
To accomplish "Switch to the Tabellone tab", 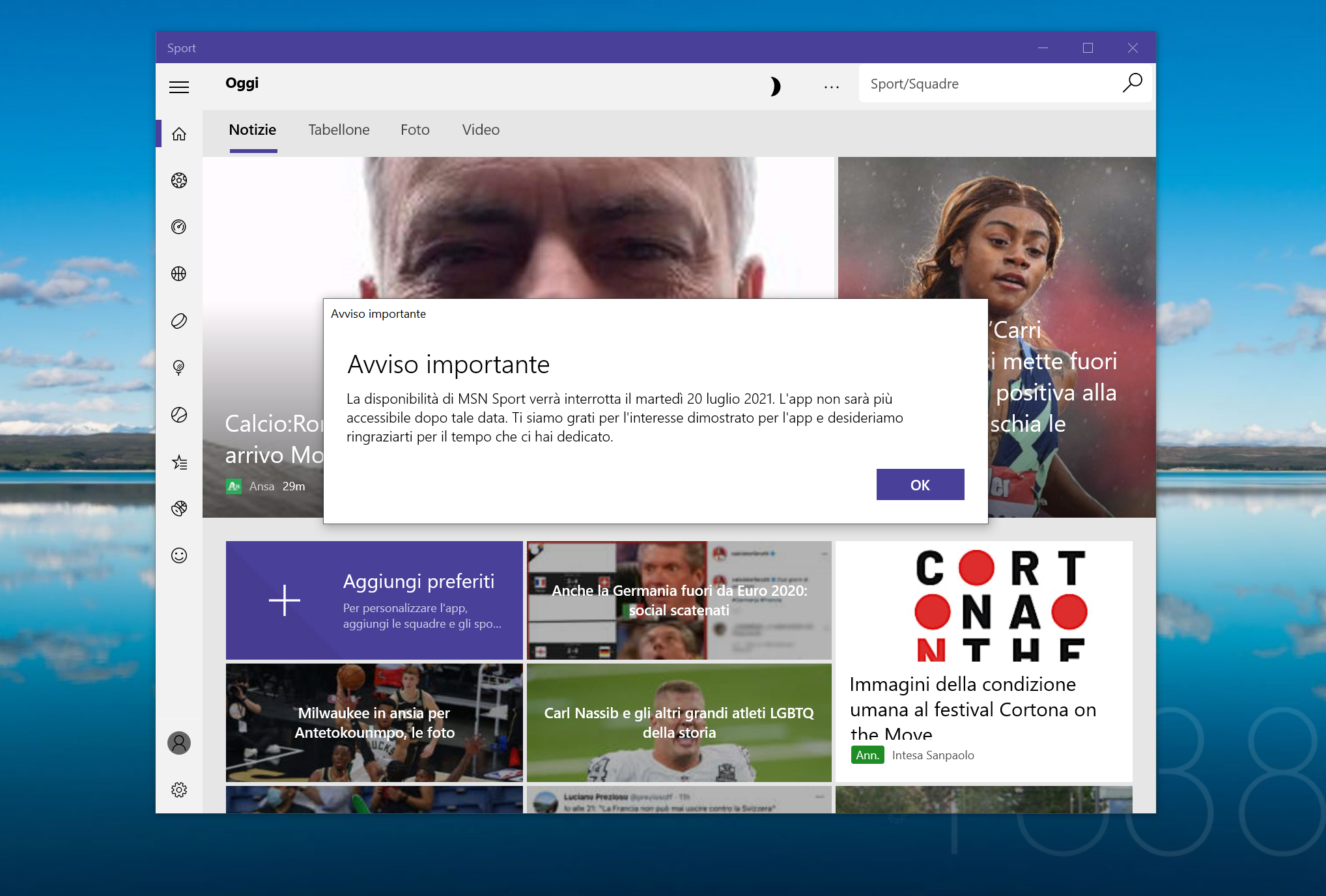I will click(x=339, y=130).
